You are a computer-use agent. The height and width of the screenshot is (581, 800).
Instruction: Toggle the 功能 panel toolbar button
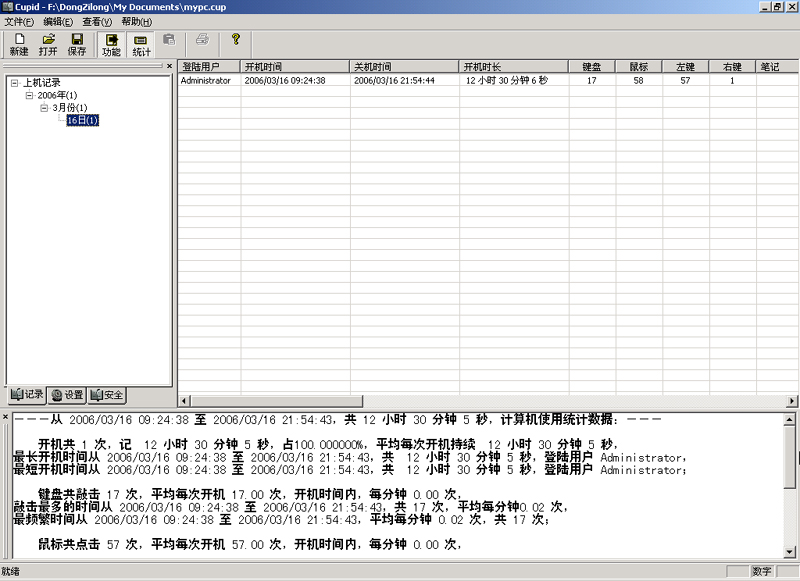pos(111,44)
